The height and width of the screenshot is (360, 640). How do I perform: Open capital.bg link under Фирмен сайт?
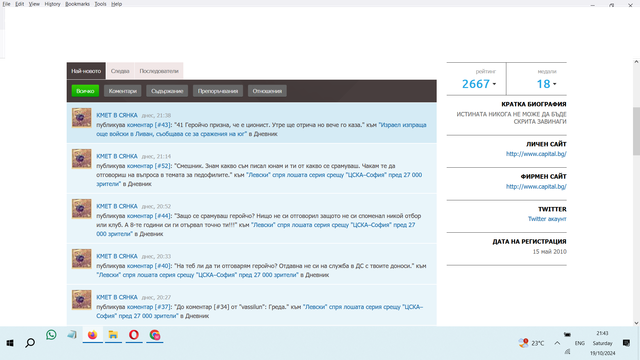point(536,187)
